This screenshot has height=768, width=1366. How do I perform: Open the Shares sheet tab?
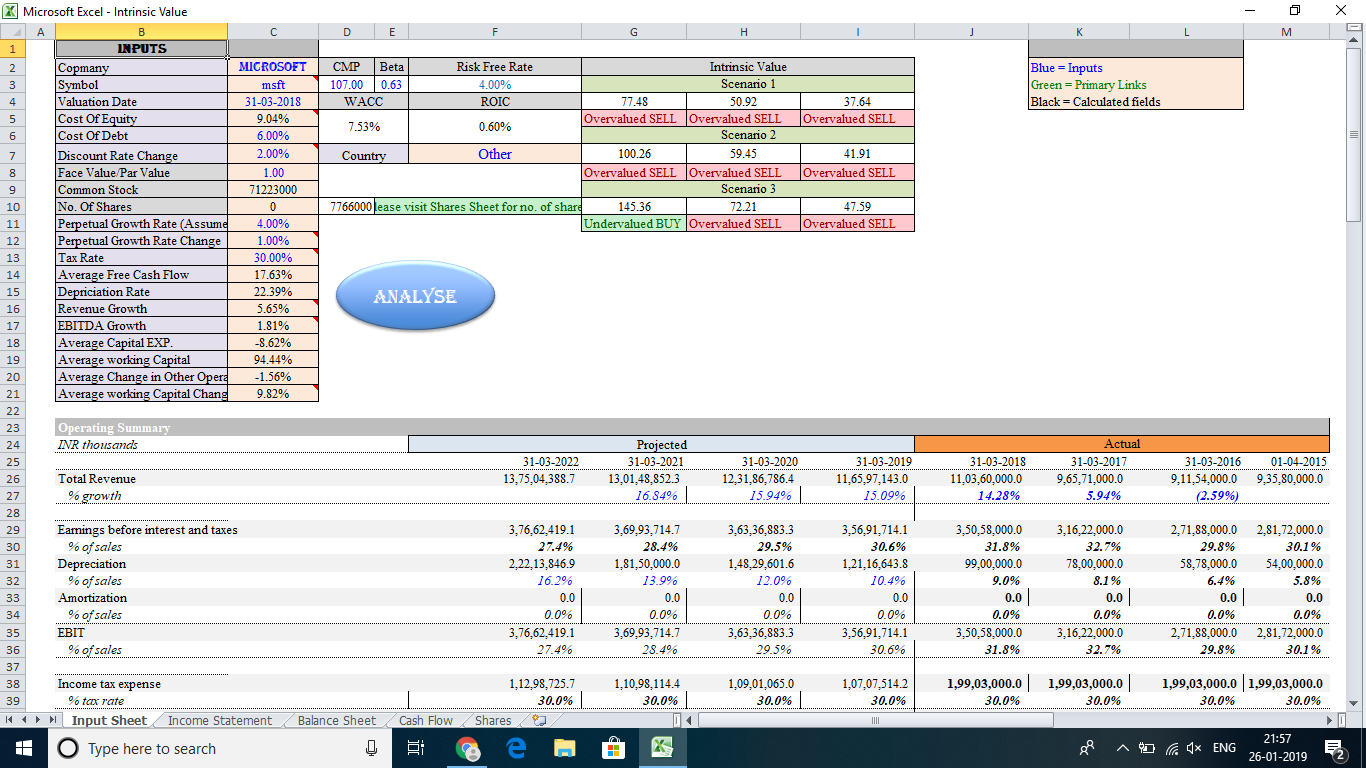click(x=493, y=720)
